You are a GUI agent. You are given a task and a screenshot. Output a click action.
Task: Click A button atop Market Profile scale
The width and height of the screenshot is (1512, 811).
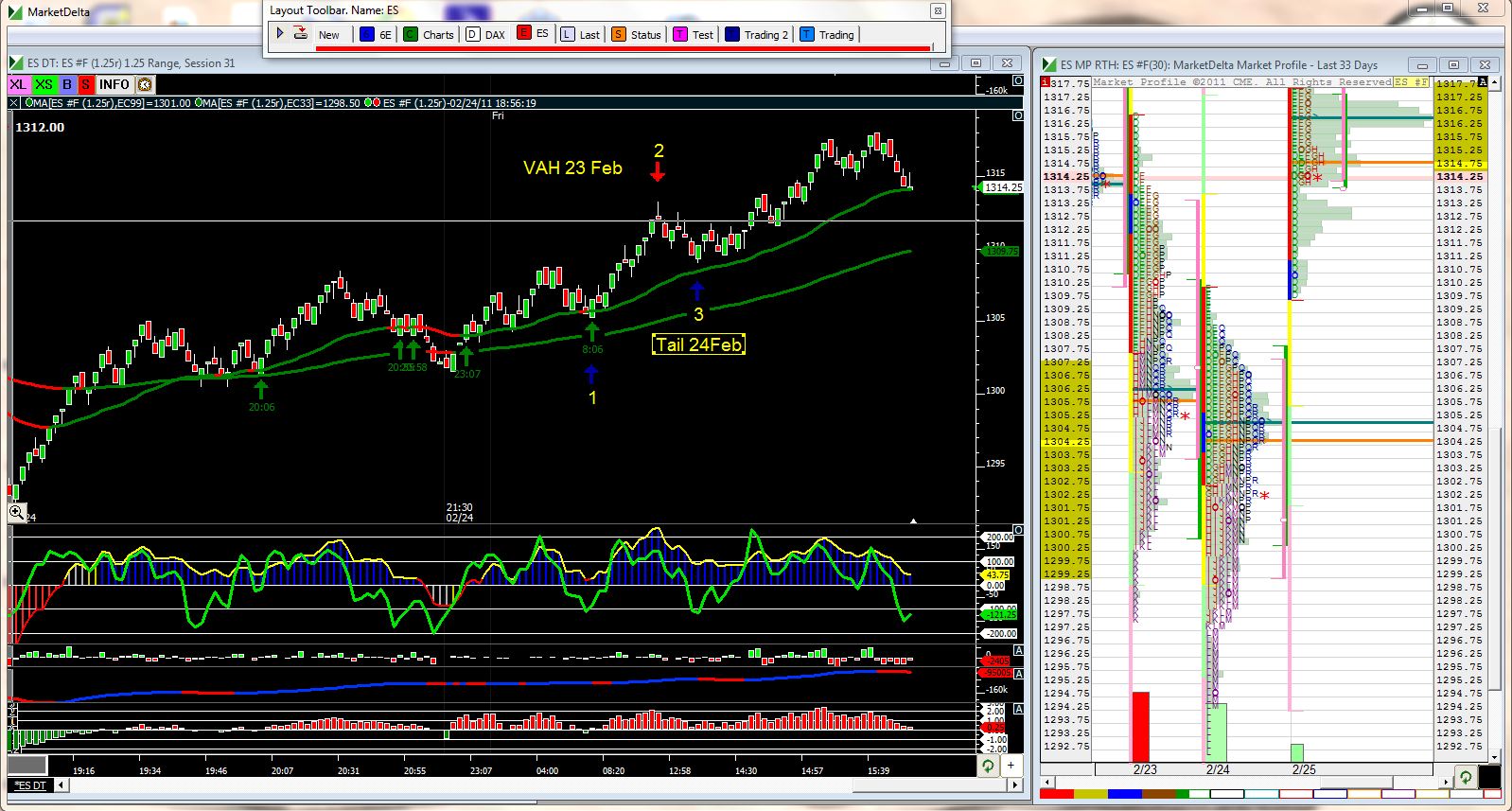coord(1483,82)
